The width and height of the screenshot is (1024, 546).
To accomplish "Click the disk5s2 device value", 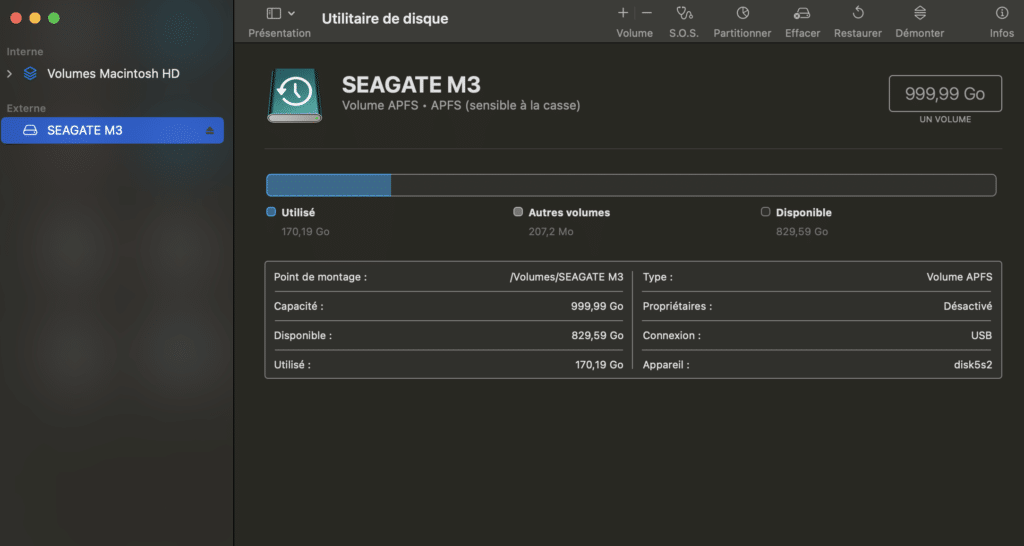I will click(972, 365).
